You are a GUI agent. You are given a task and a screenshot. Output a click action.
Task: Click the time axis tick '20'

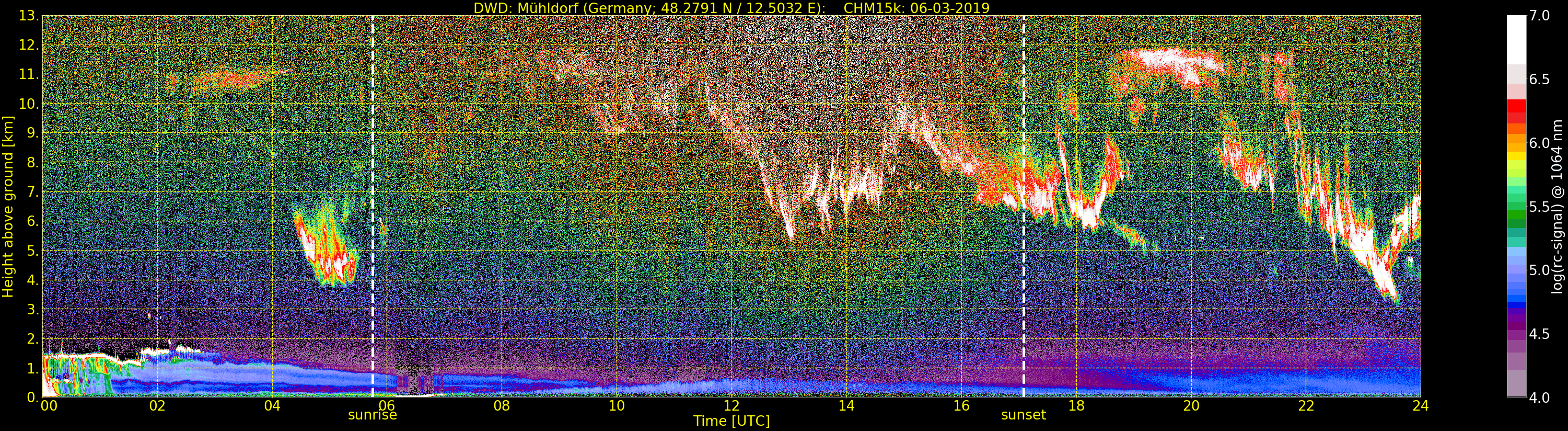1191,405
